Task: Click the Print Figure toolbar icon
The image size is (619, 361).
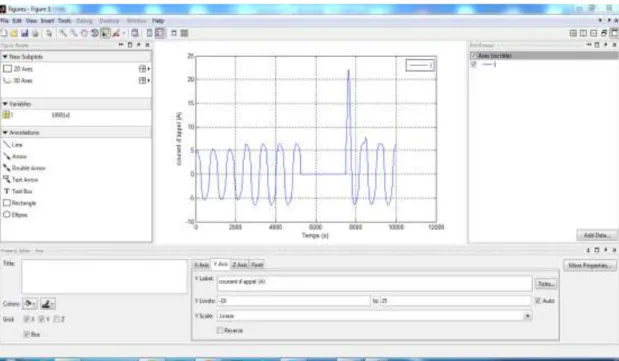Action: [35, 34]
